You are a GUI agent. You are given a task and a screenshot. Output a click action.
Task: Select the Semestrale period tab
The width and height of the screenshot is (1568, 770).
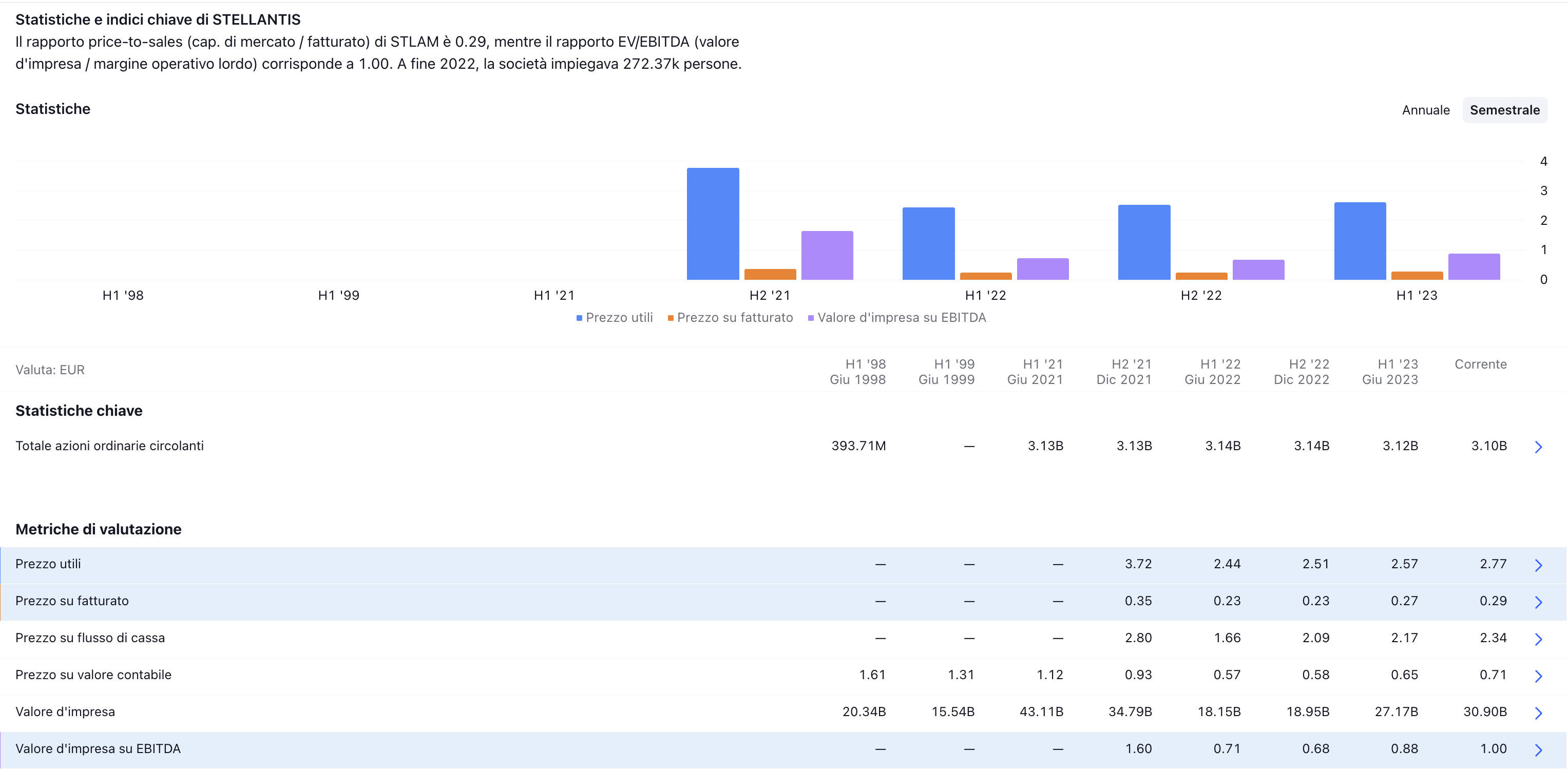pos(1504,110)
